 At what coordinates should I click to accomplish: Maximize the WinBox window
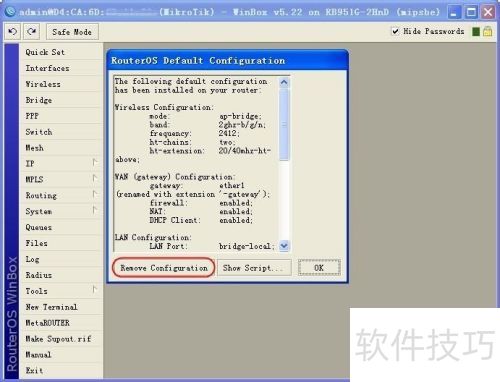(471, 12)
